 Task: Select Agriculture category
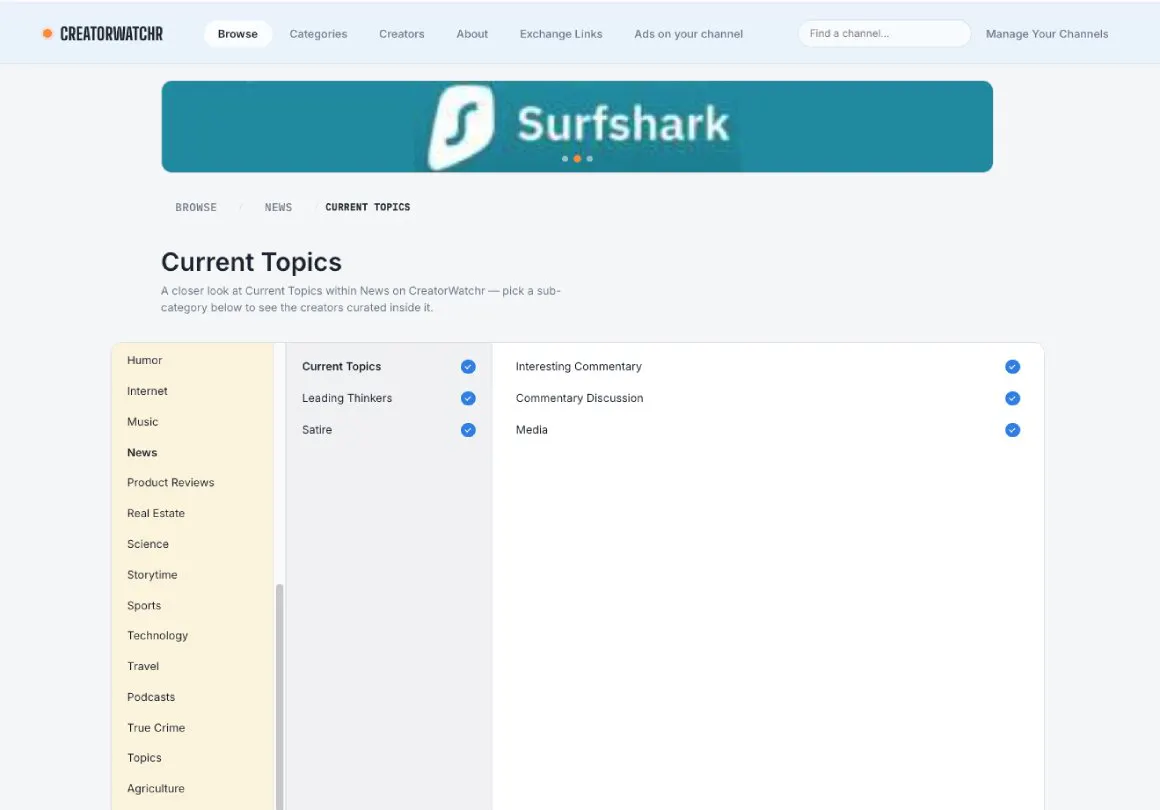[156, 789]
